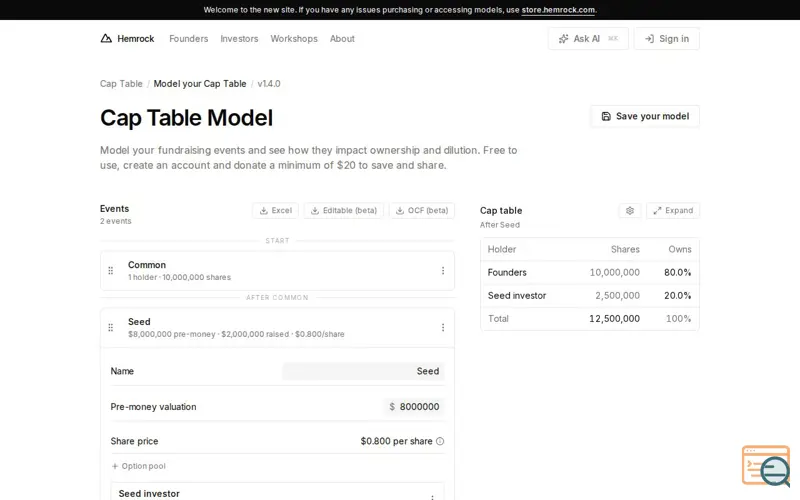Open the Founders nav item
Screen dimensions: 800x500
(x=188, y=39)
